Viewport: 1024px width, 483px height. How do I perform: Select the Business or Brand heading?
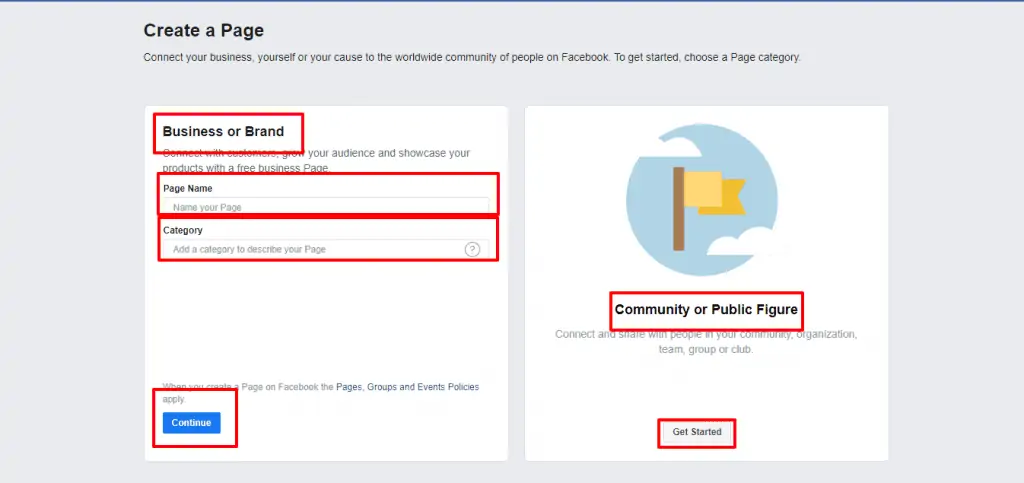point(223,131)
